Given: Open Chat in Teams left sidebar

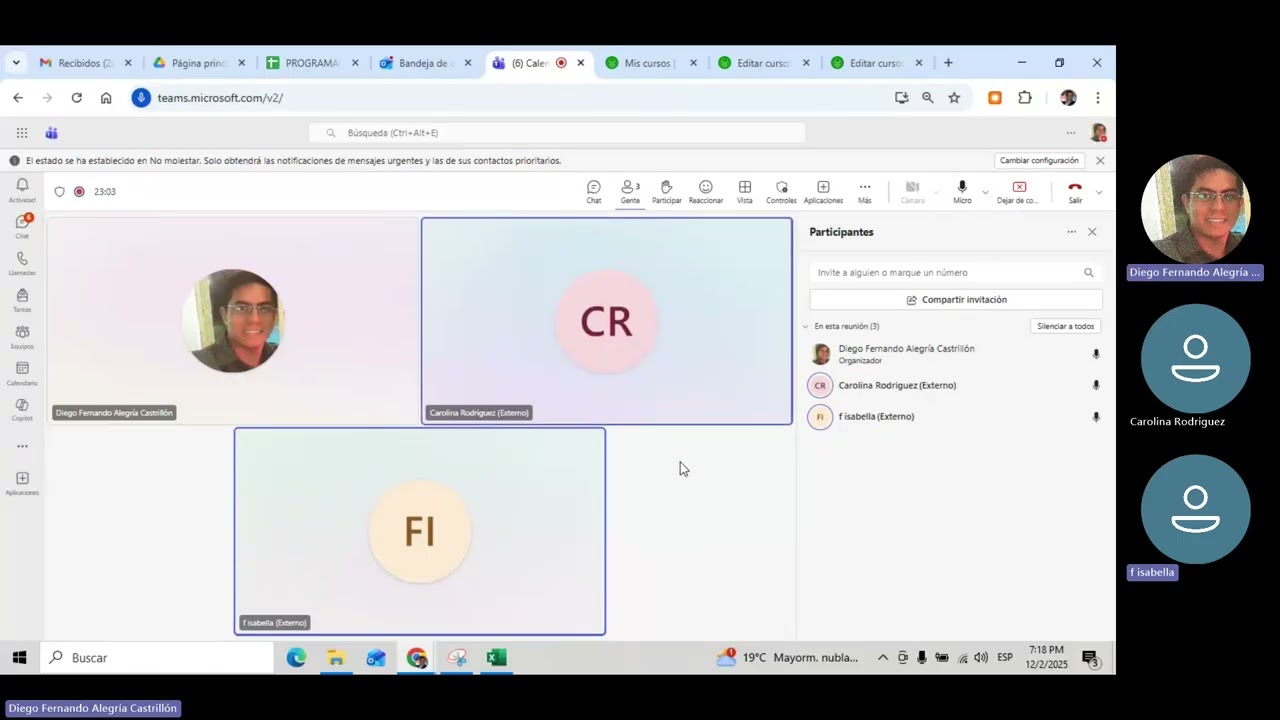Looking at the screenshot, I should pos(22,226).
